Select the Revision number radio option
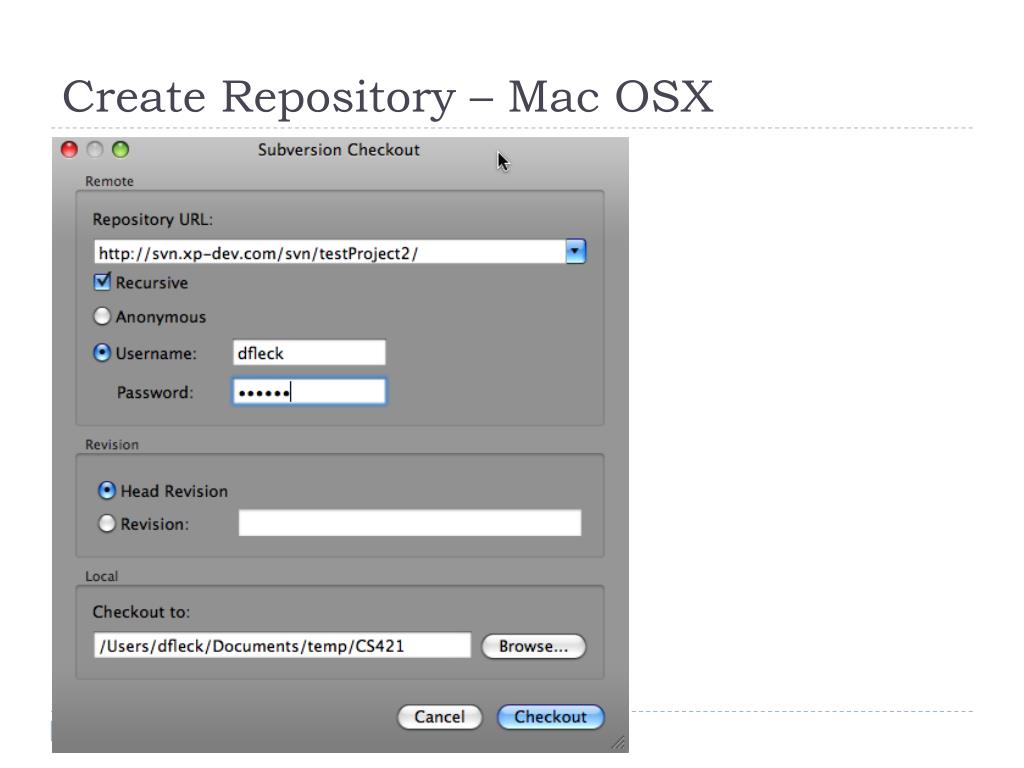Viewport: 1024px width, 768px height. (106, 524)
